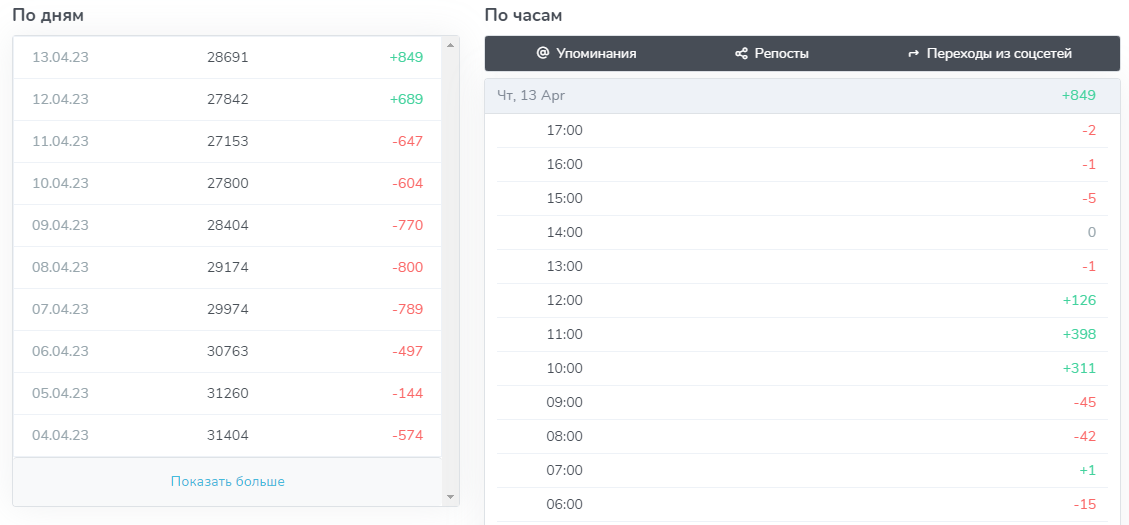Select the 05.04.23 date row
Image resolution: width=1129 pixels, height=525 pixels.
(x=228, y=393)
